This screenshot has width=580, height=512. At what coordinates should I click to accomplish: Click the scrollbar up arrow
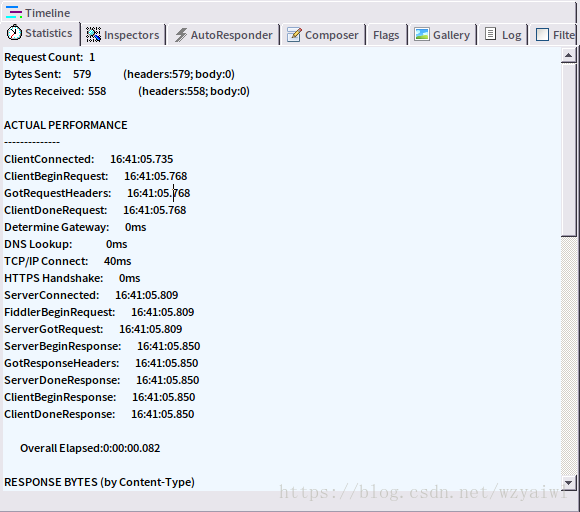click(569, 55)
